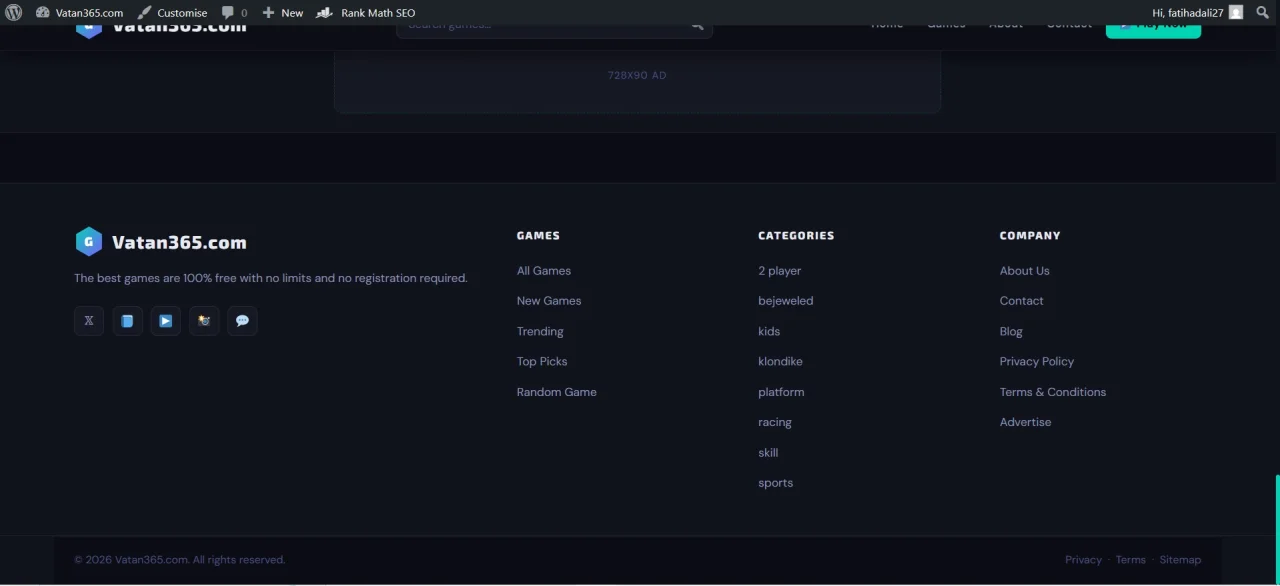The image size is (1280, 586).
Task: Click the admin bar search magnifier
Action: [x=1262, y=12]
